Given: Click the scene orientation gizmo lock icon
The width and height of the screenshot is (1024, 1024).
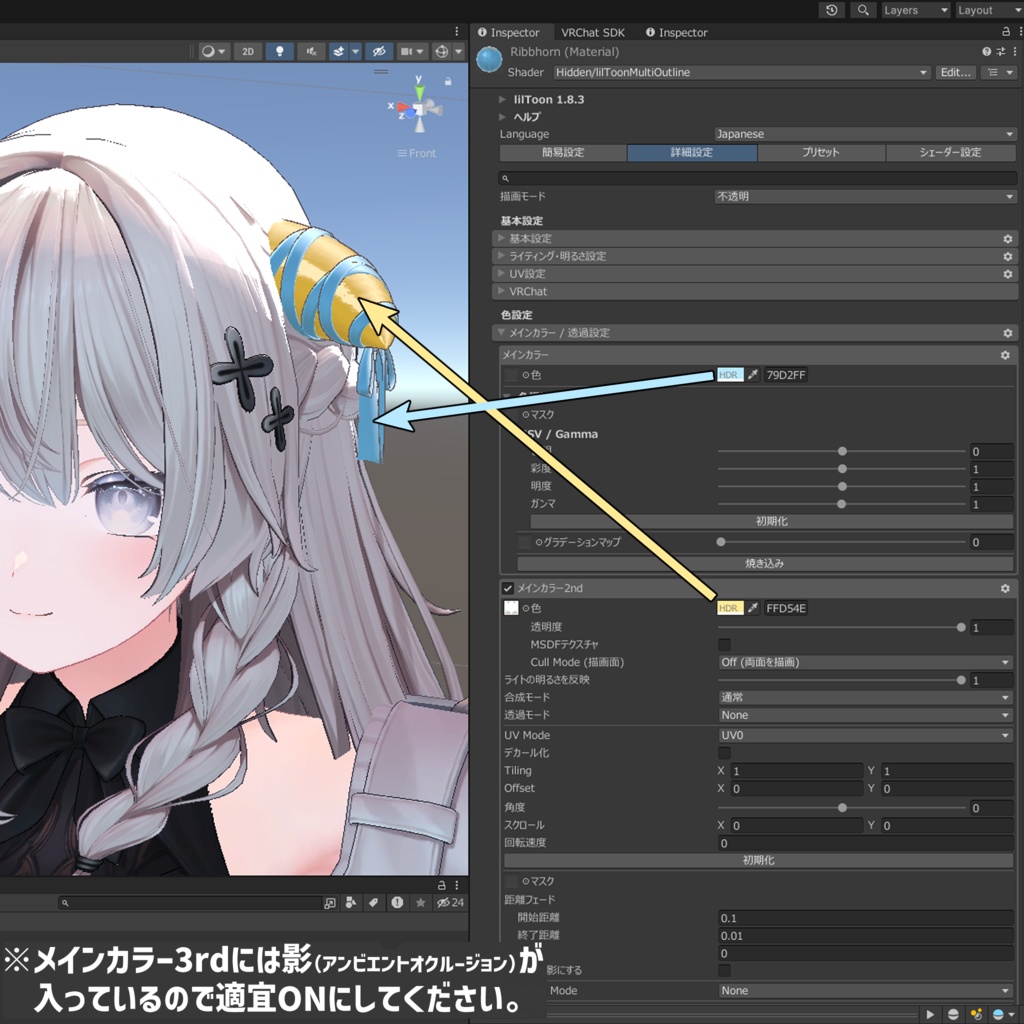Looking at the screenshot, I should click(x=448, y=82).
